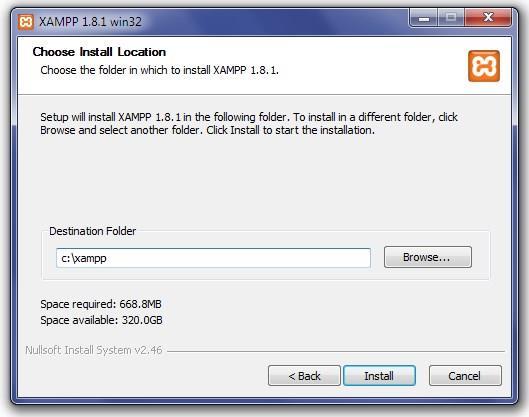Image resolution: width=529 pixels, height=417 pixels.
Task: Go back with the < Back button
Action: click(x=304, y=376)
